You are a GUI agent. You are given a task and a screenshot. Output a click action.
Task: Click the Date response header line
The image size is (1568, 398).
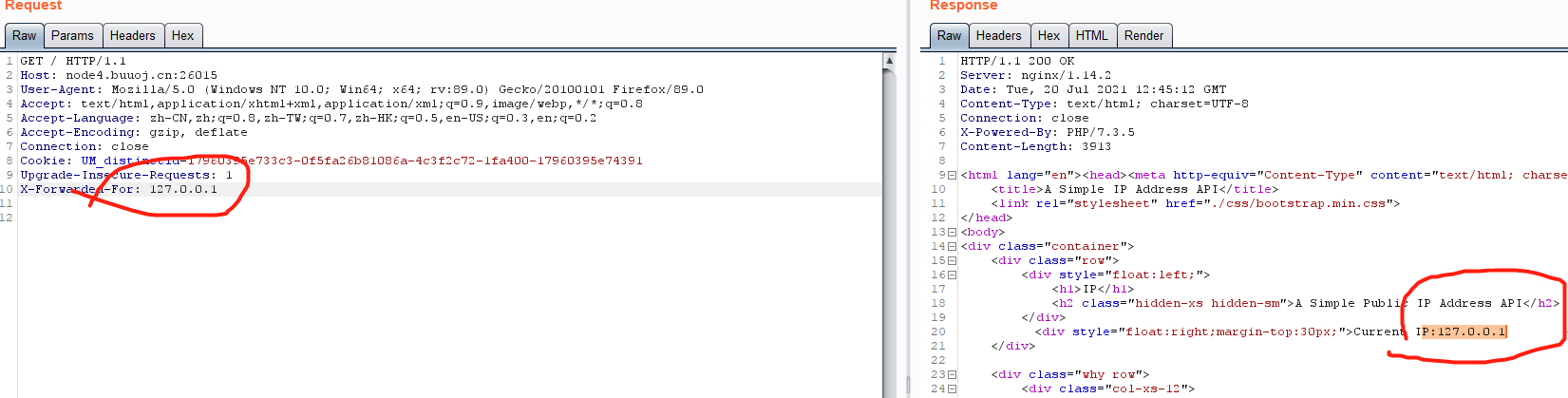click(x=1093, y=89)
